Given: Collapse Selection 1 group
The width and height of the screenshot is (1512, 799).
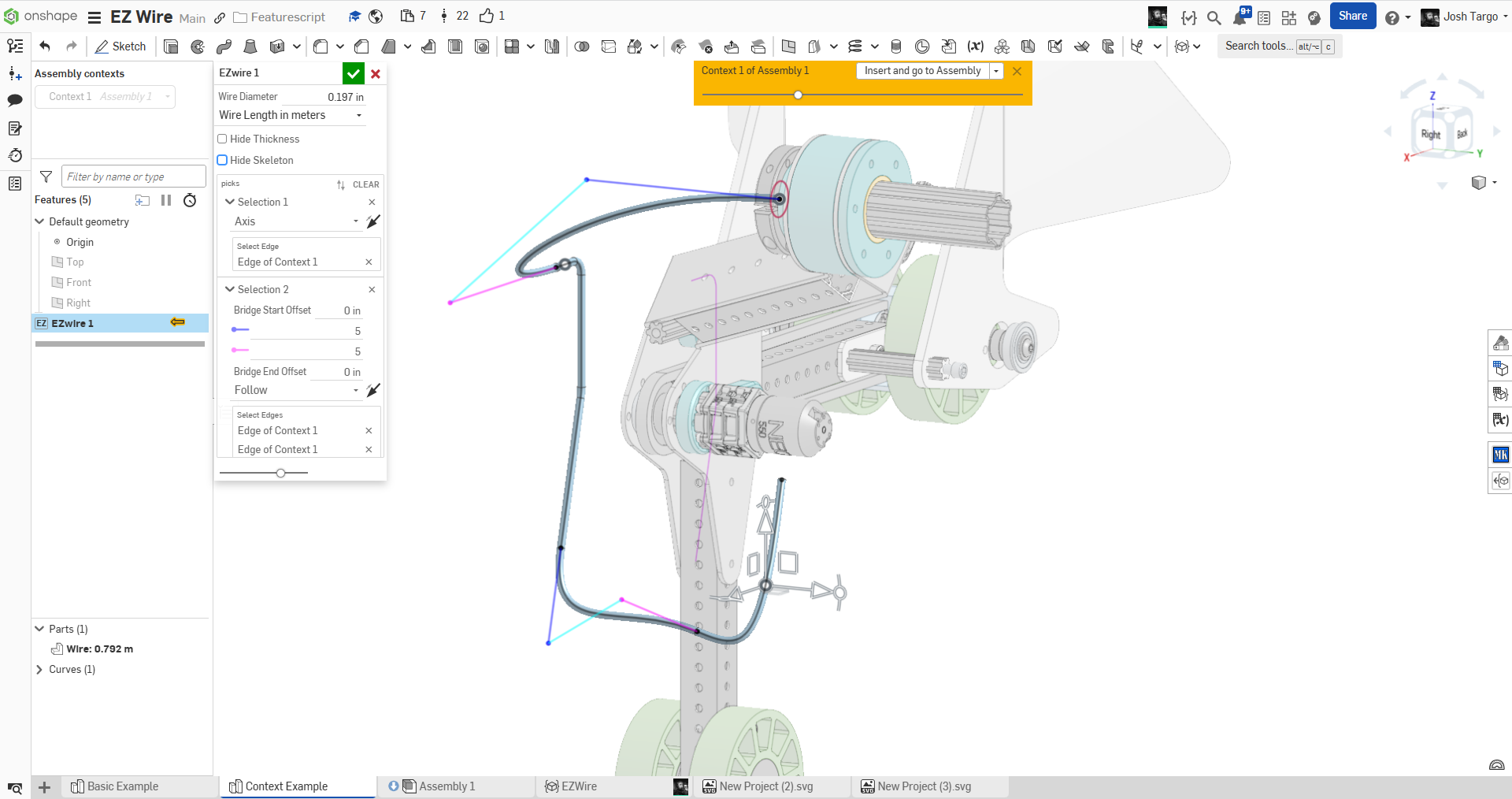Looking at the screenshot, I should [230, 202].
